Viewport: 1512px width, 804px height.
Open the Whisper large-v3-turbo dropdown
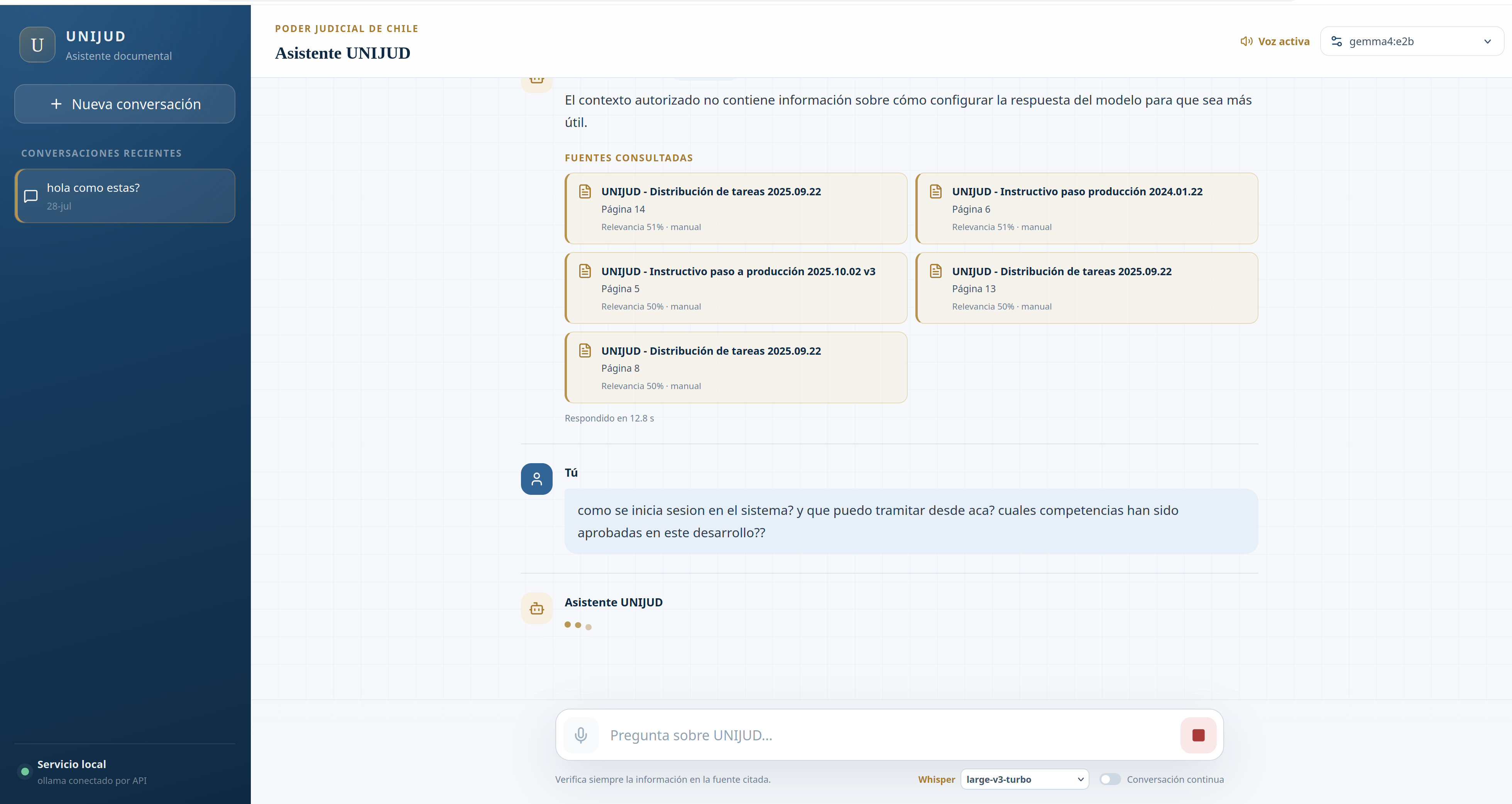(1024, 779)
